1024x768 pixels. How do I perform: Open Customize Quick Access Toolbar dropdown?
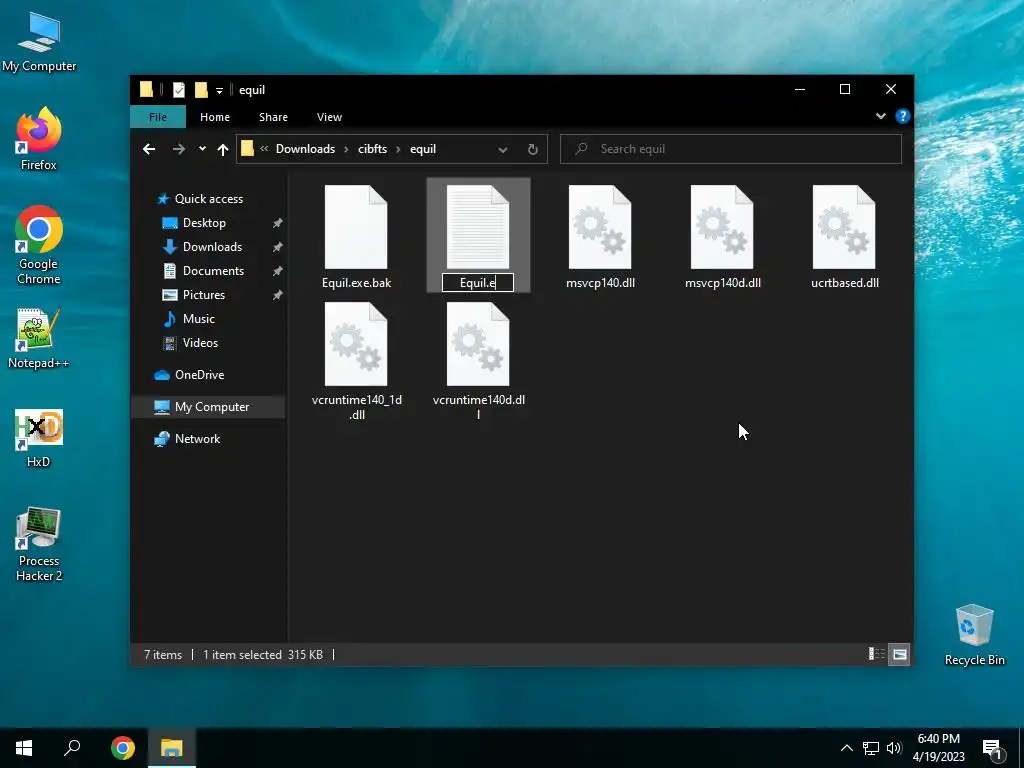click(x=219, y=91)
